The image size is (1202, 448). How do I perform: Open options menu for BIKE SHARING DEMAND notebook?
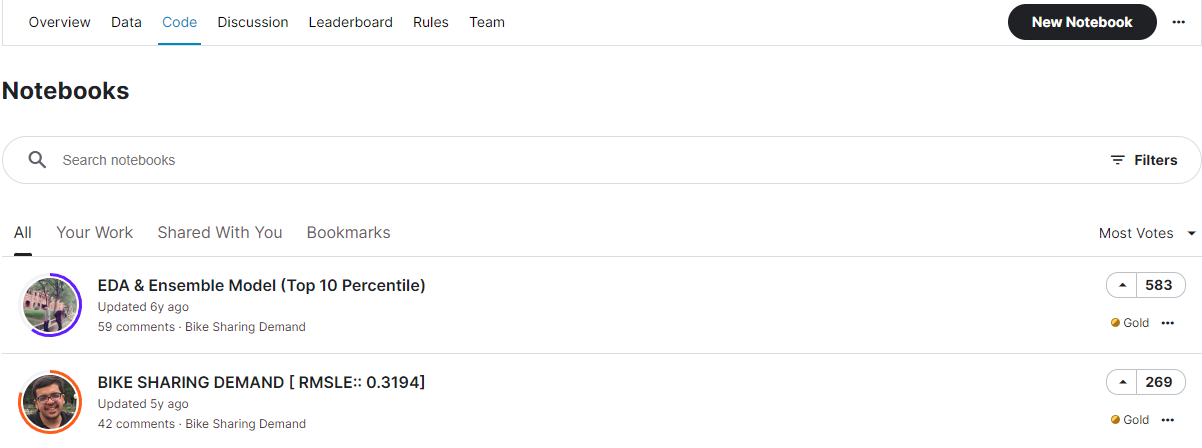coord(1167,420)
